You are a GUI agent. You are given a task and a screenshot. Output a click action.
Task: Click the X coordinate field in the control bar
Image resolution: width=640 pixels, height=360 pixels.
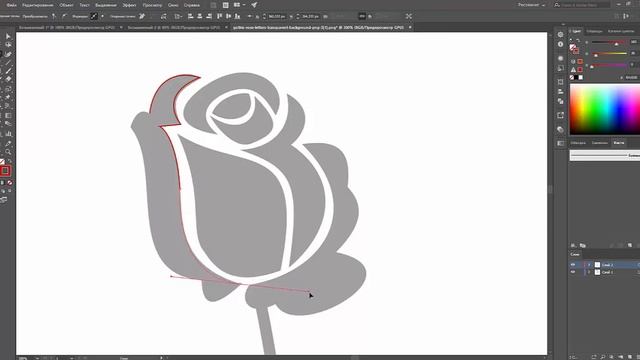(276, 16)
